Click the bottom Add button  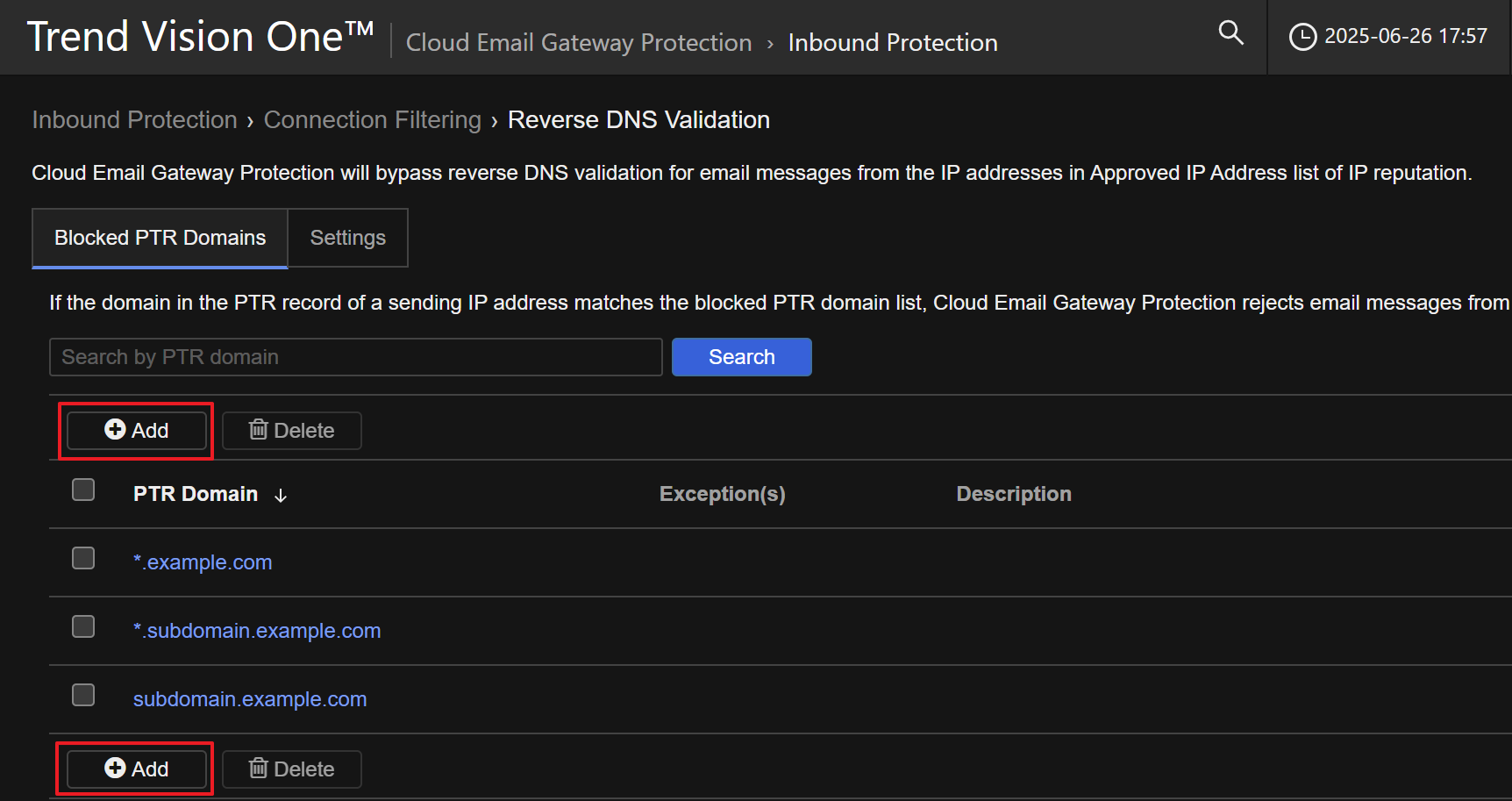click(x=137, y=769)
